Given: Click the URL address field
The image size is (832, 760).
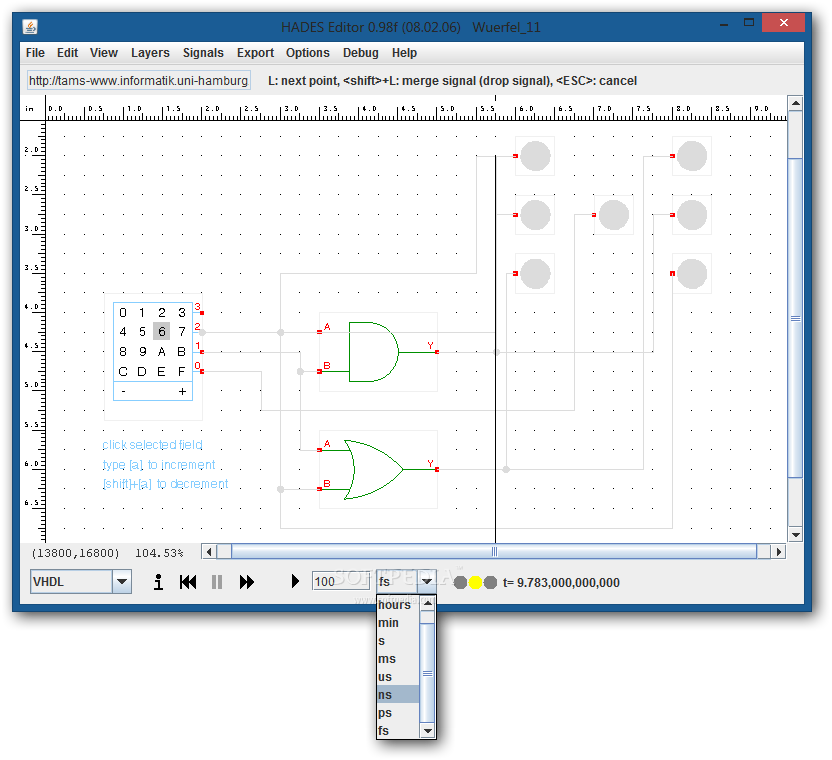Looking at the screenshot, I should click(138, 81).
